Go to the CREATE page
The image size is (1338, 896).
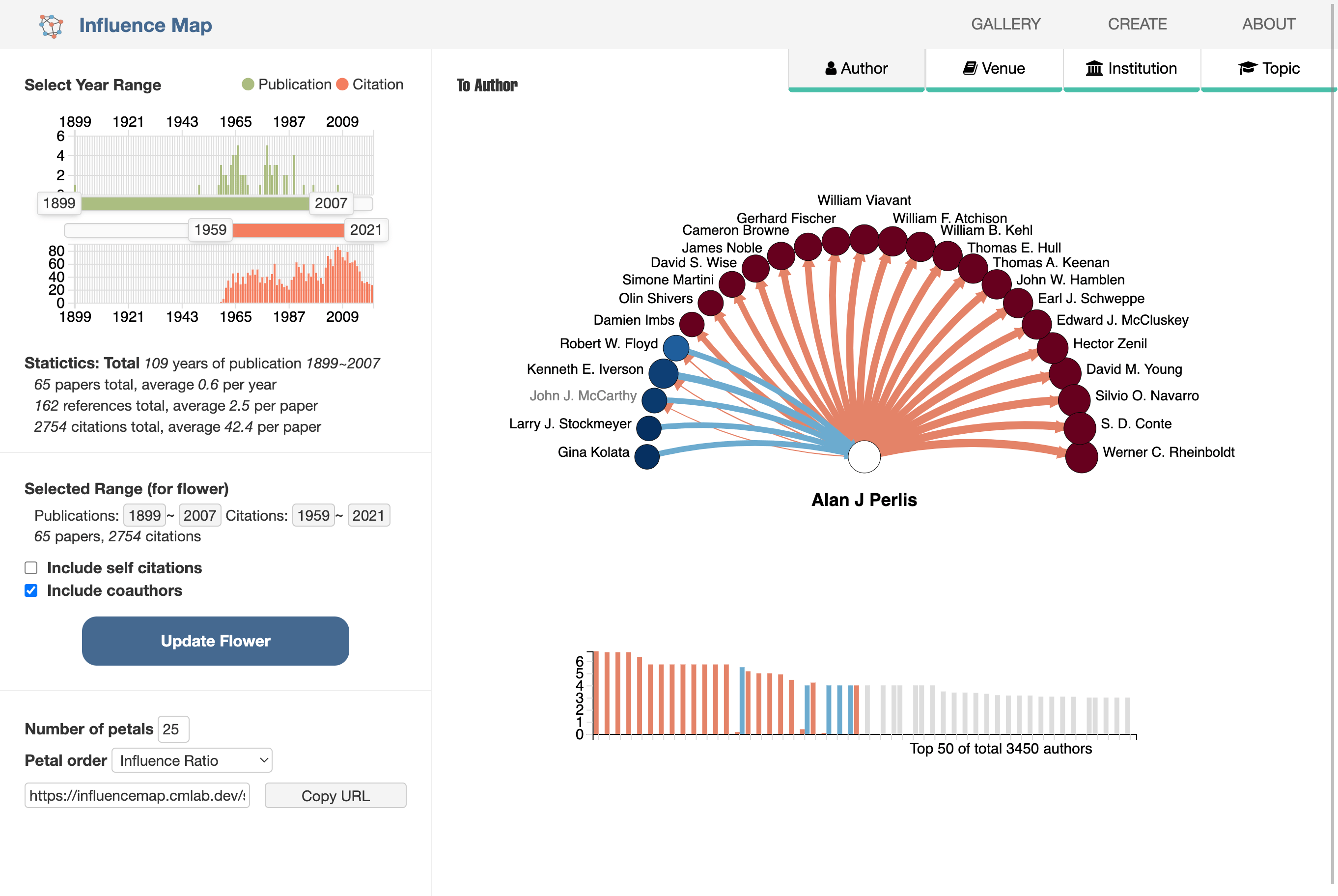1137,24
